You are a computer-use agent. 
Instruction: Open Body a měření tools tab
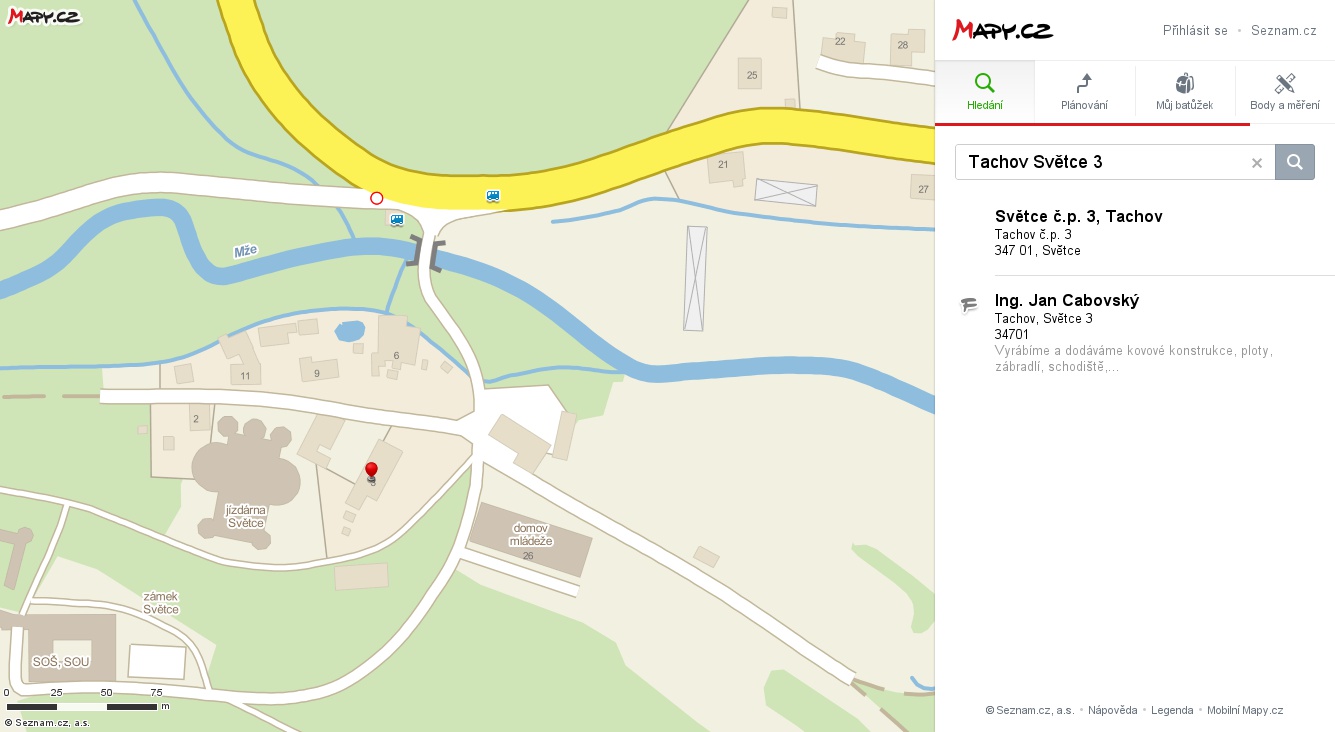click(1284, 92)
